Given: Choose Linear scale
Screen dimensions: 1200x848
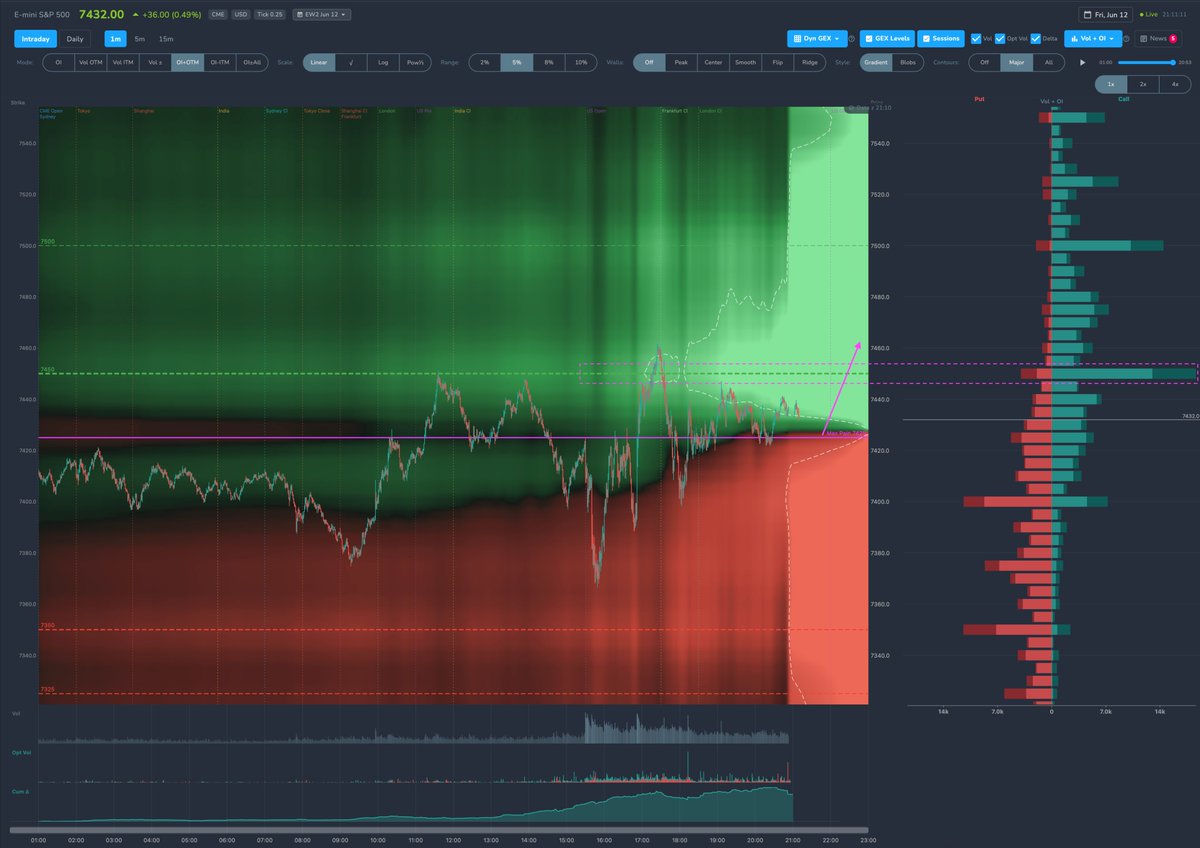Looking at the screenshot, I should point(319,62).
